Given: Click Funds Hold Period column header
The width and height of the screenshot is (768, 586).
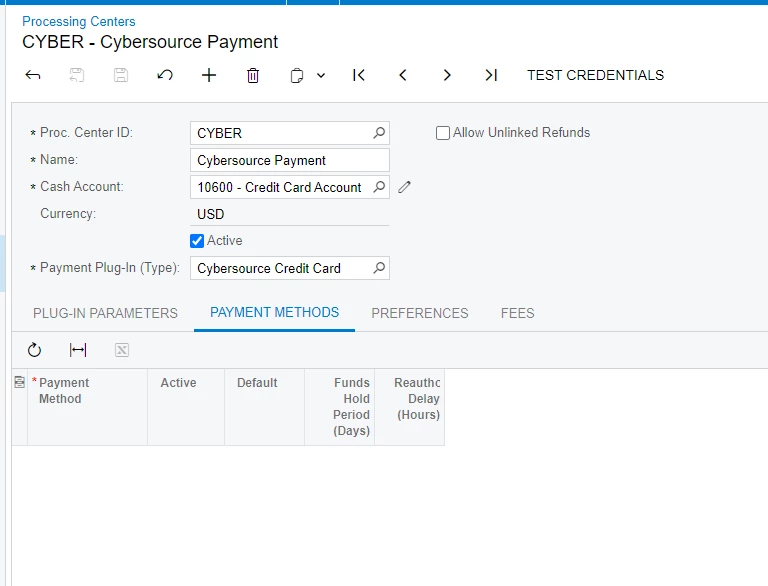Looking at the screenshot, I should coord(339,407).
